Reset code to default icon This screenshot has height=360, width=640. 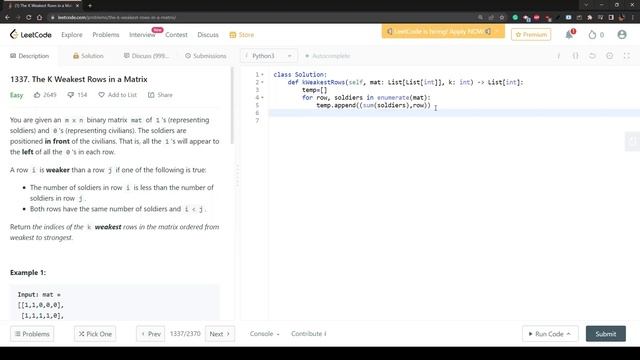(592, 56)
